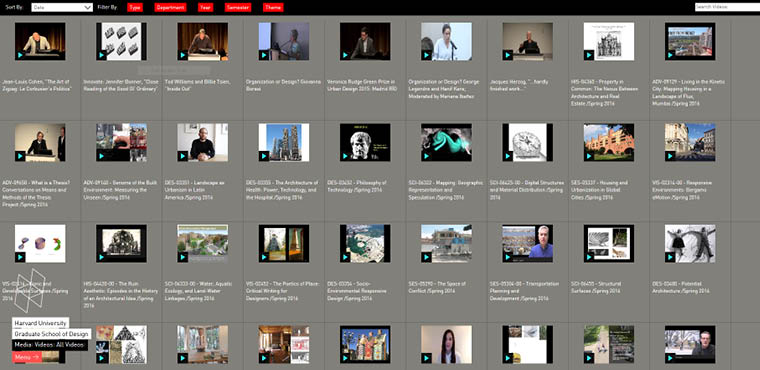
Task: Filter videos by Theme
Action: pos(273,7)
